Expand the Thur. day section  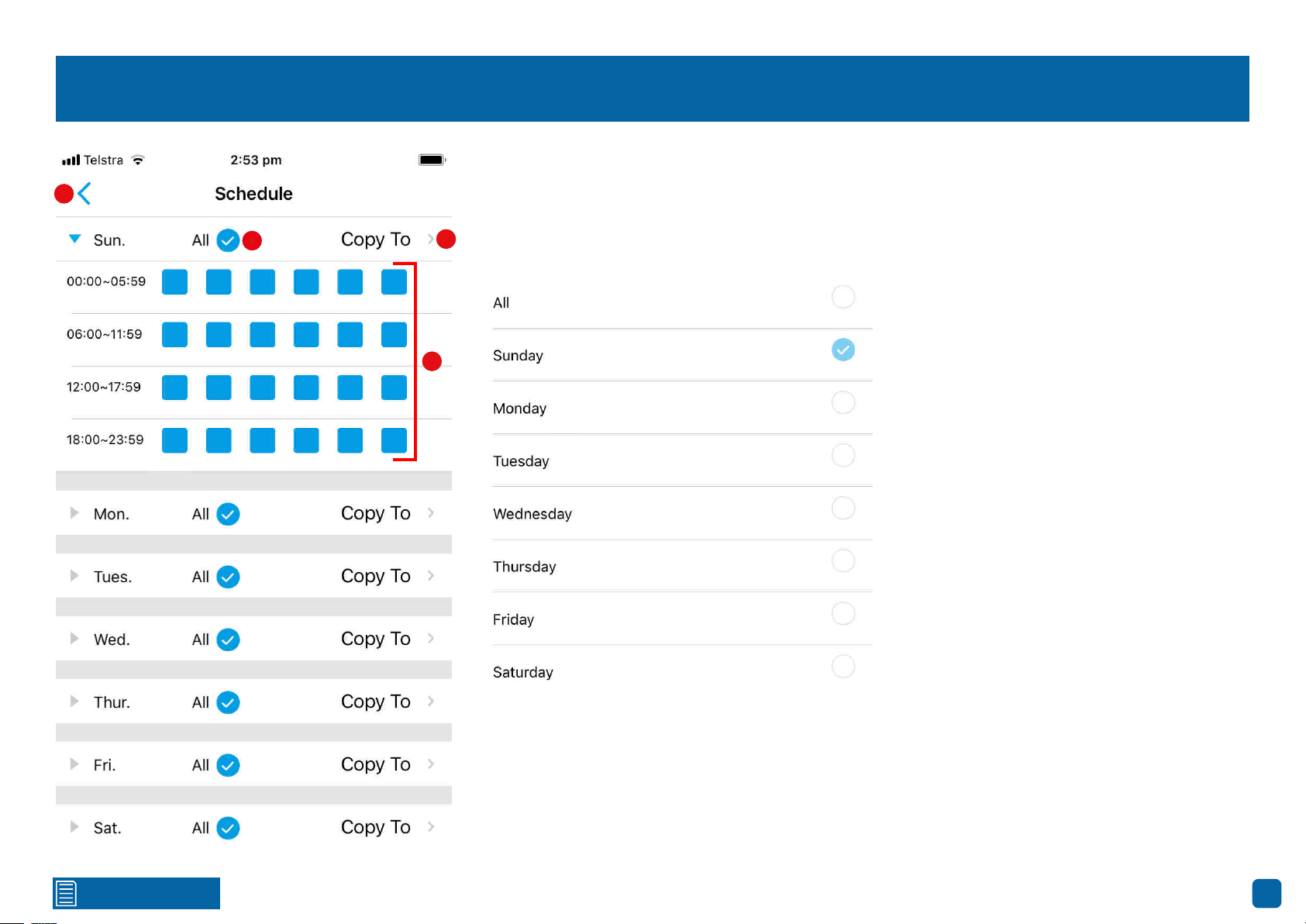tap(74, 701)
